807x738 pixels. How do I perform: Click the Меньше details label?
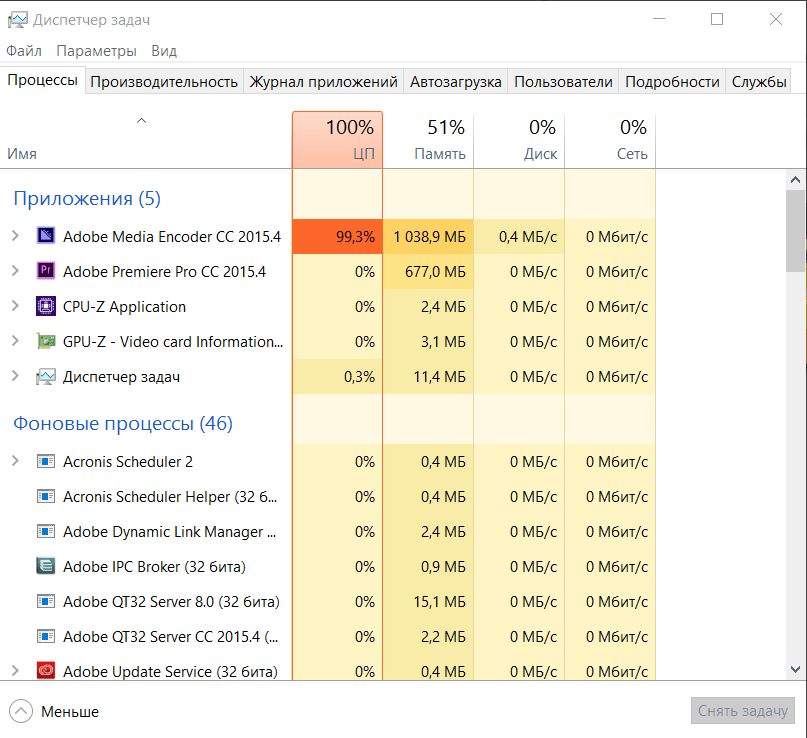pyautogui.click(x=70, y=712)
